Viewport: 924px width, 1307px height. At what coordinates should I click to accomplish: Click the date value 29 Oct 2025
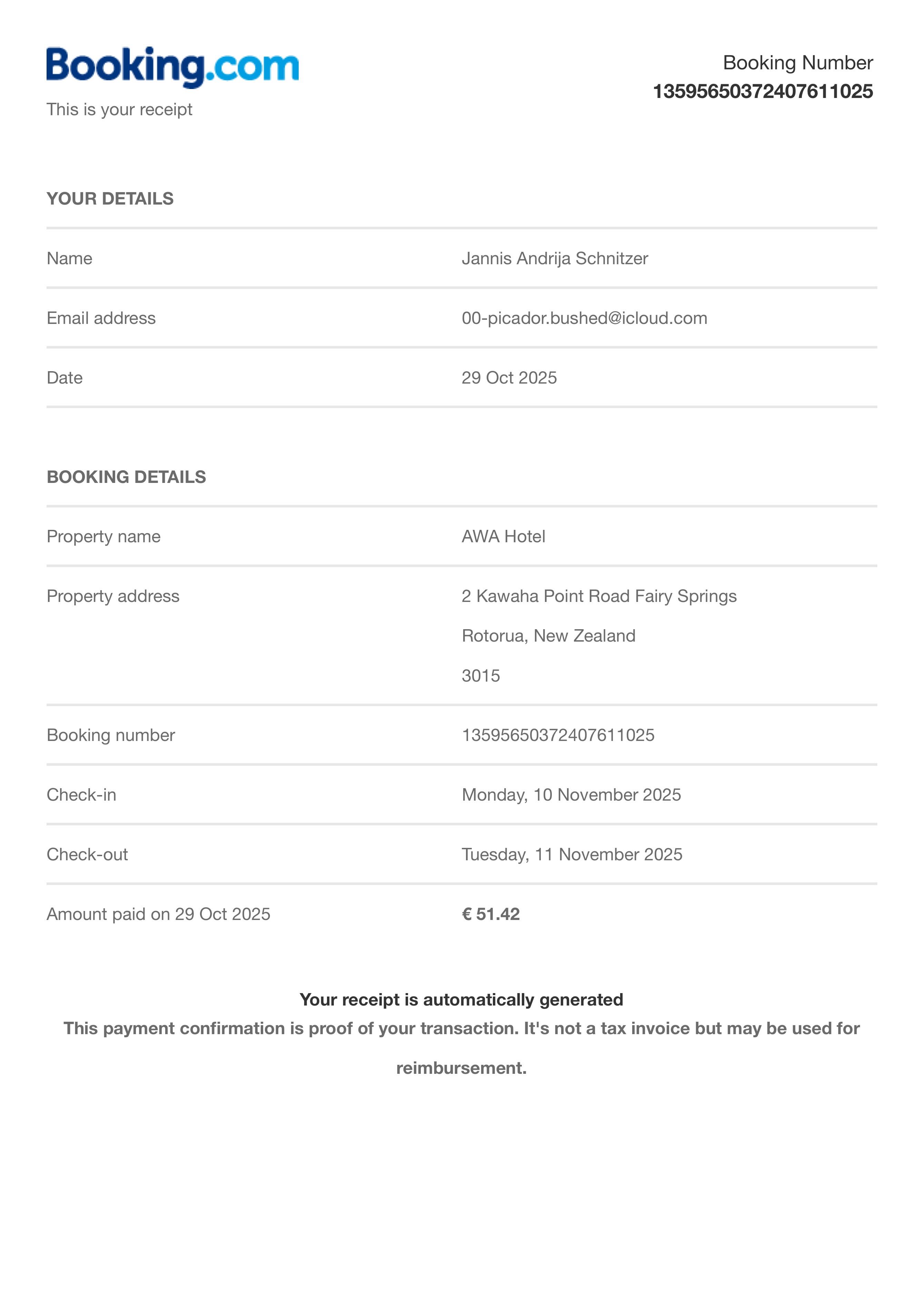click(x=509, y=378)
